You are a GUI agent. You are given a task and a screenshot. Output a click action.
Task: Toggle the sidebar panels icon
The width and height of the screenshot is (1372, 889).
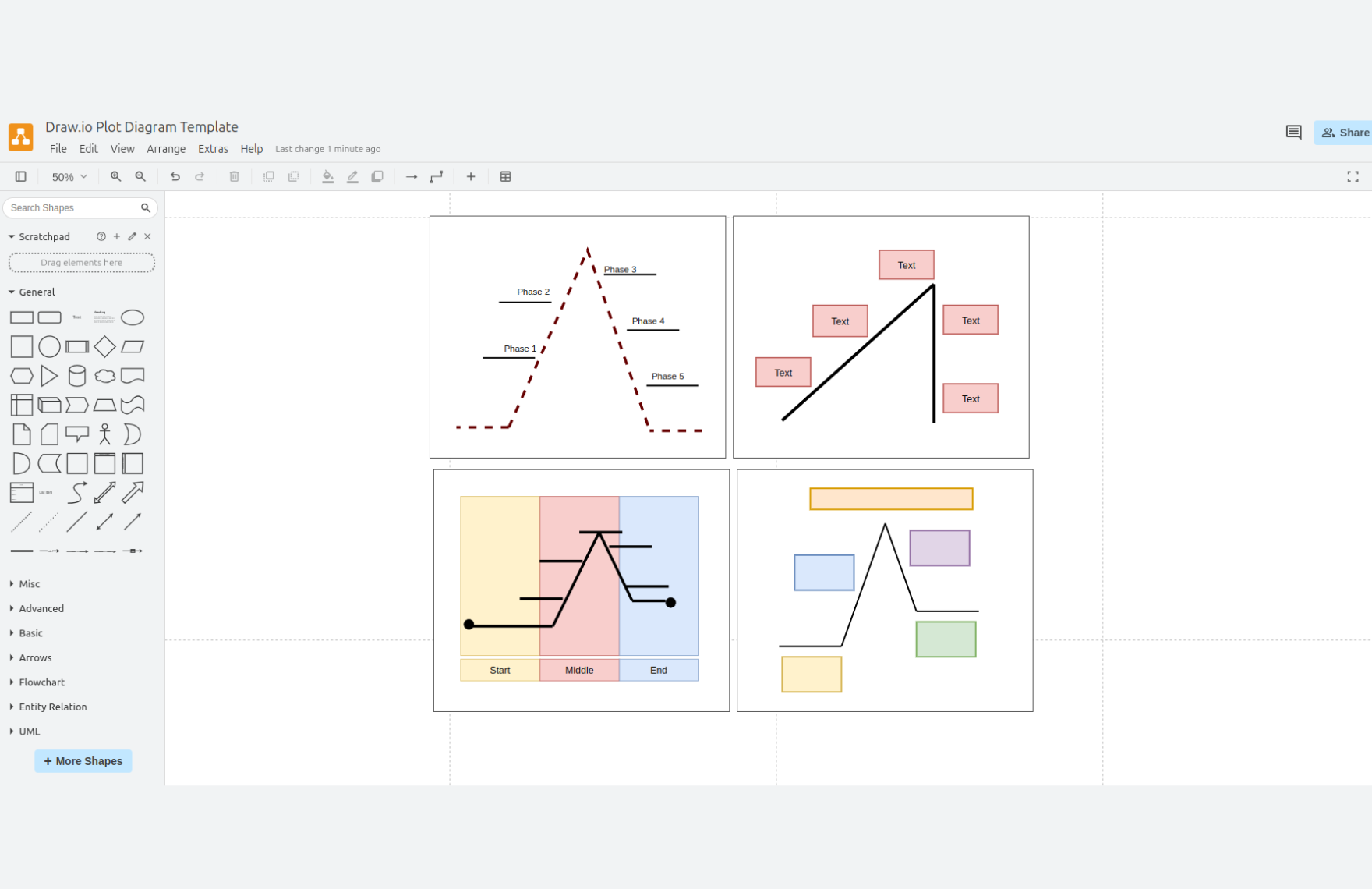point(21,177)
